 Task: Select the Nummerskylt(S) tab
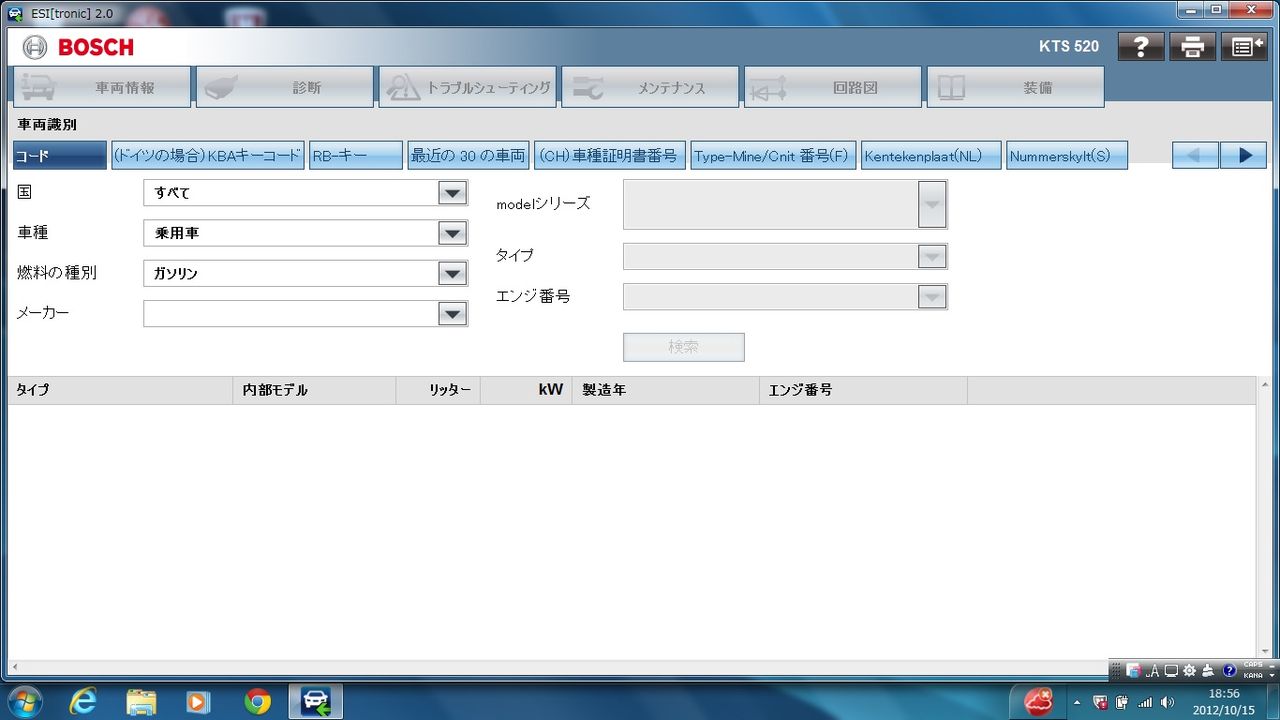tap(1067, 155)
